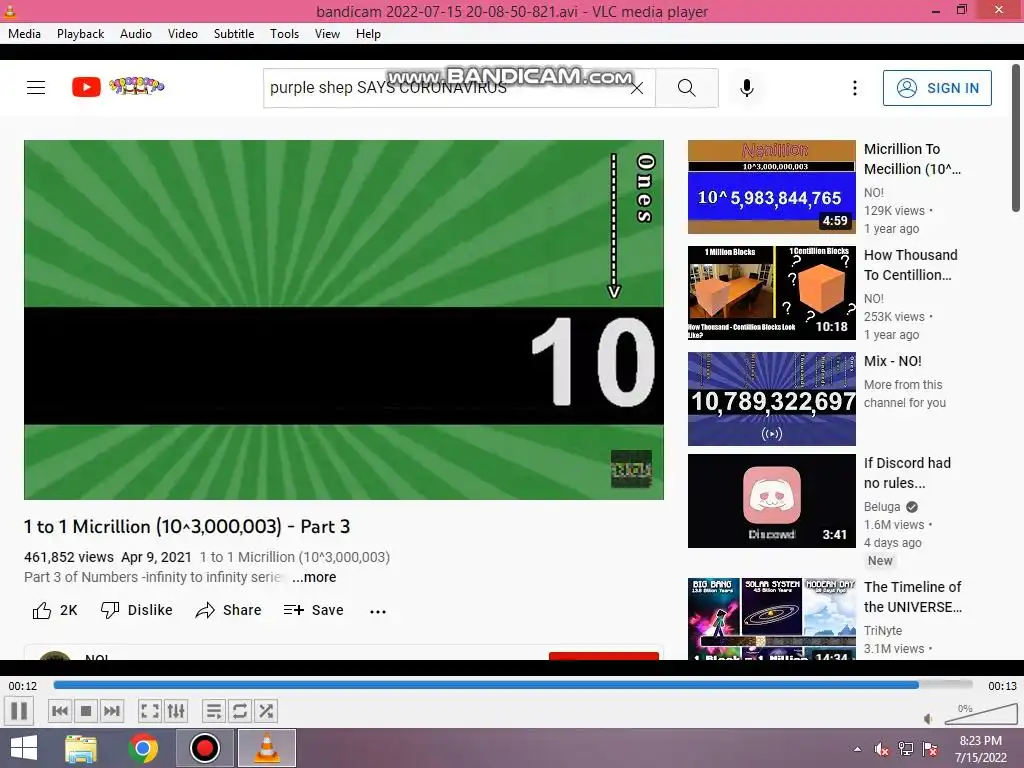Open YouTube settings three-dot menu
This screenshot has height=768, width=1024.
coord(854,88)
